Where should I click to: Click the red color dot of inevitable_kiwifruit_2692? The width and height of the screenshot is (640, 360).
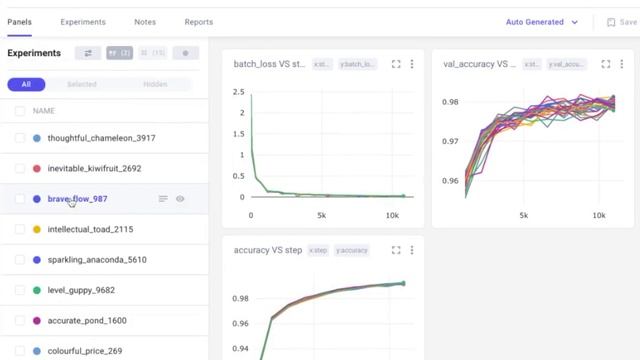37,168
